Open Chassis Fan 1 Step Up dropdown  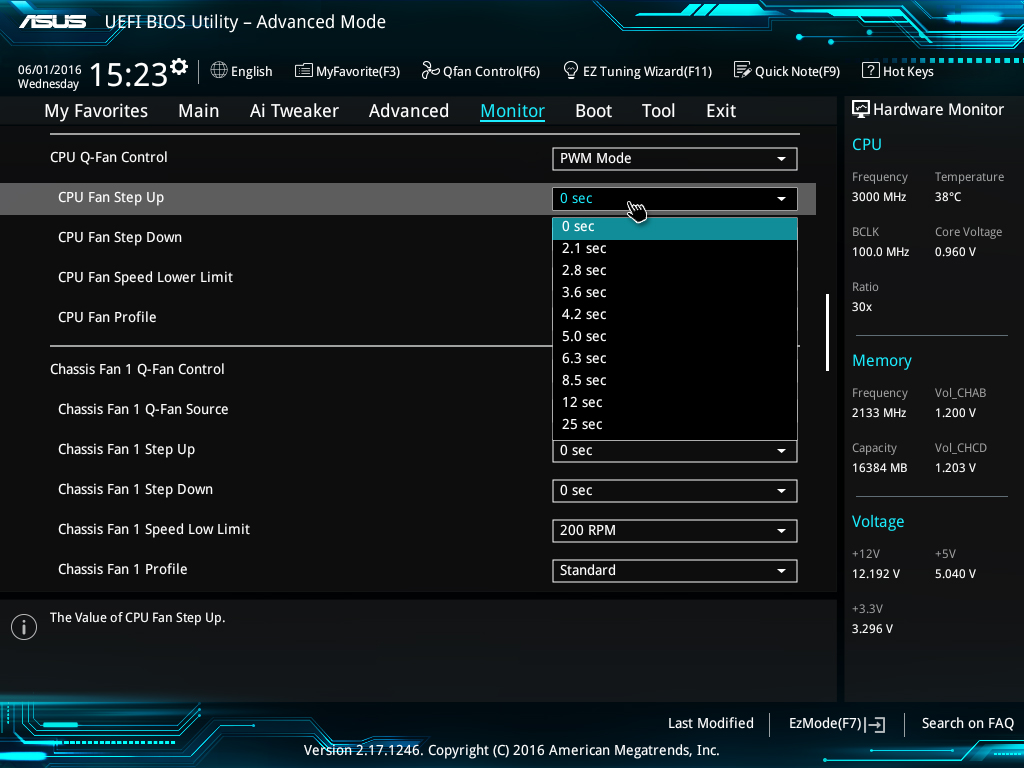(x=675, y=451)
